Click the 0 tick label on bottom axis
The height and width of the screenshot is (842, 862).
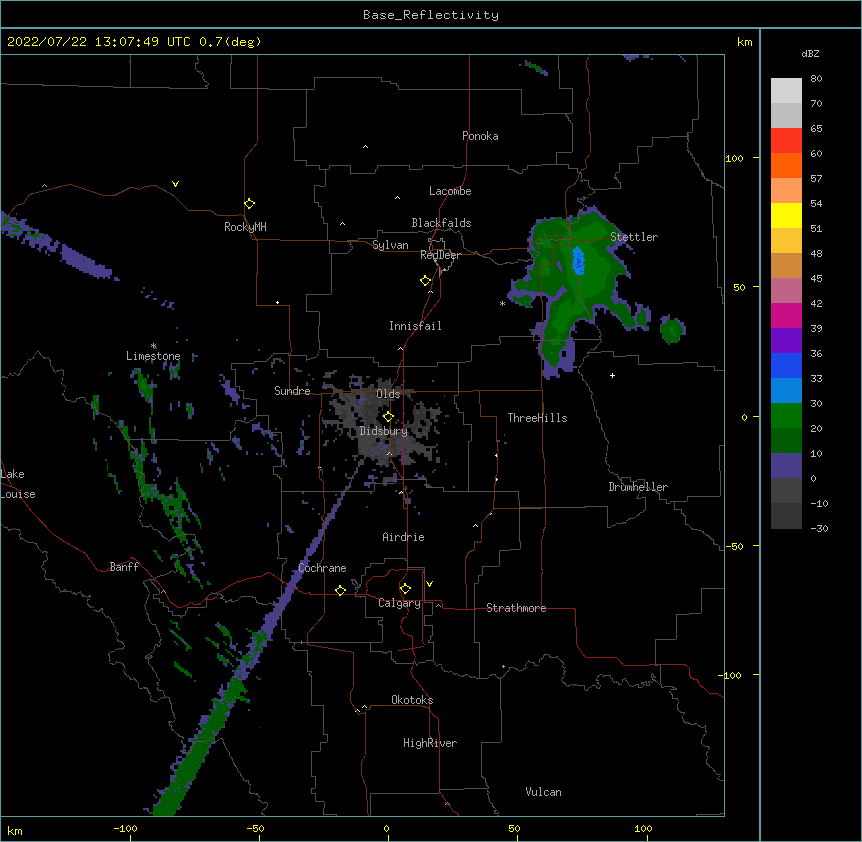(386, 829)
